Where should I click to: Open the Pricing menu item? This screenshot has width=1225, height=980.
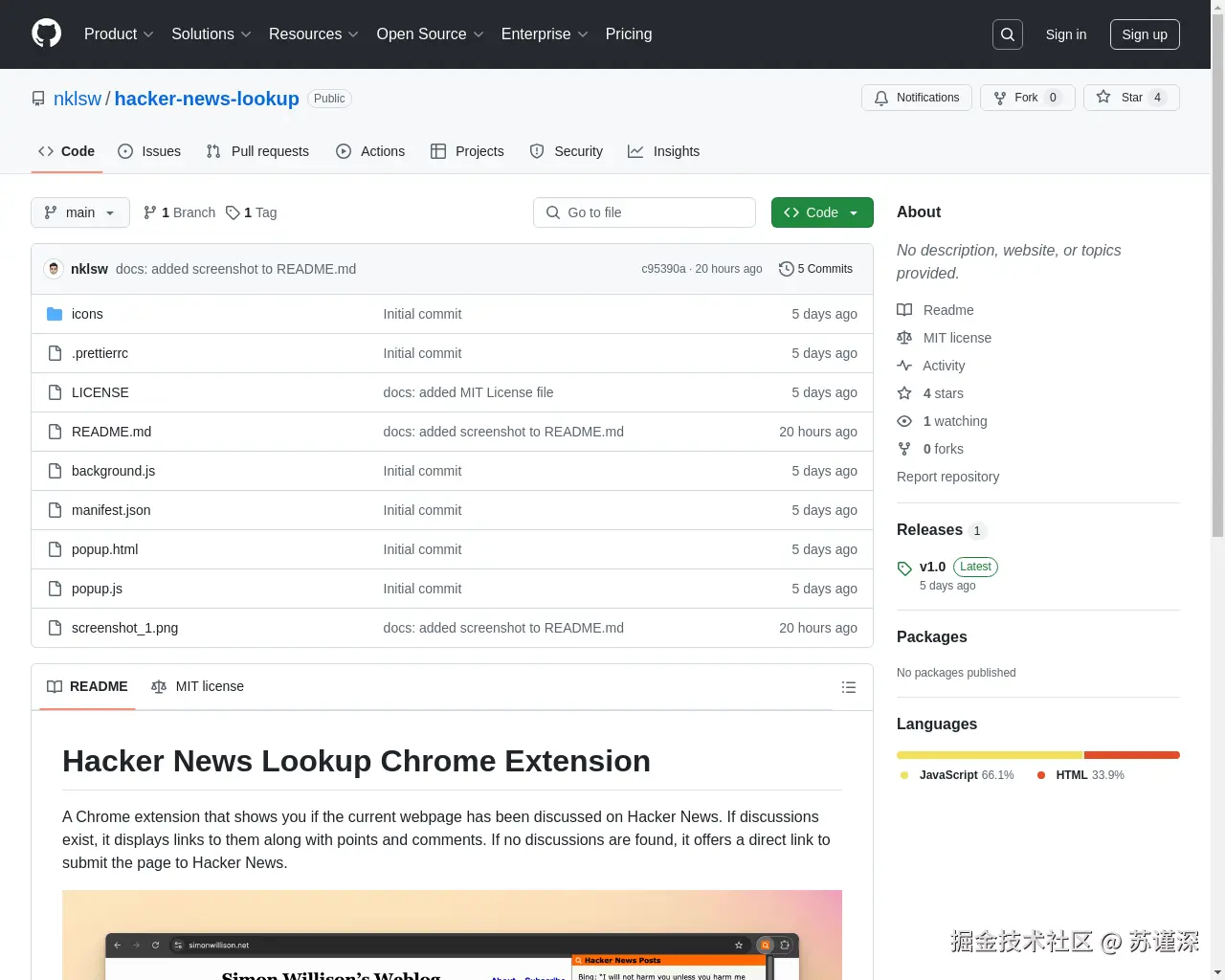tap(628, 33)
